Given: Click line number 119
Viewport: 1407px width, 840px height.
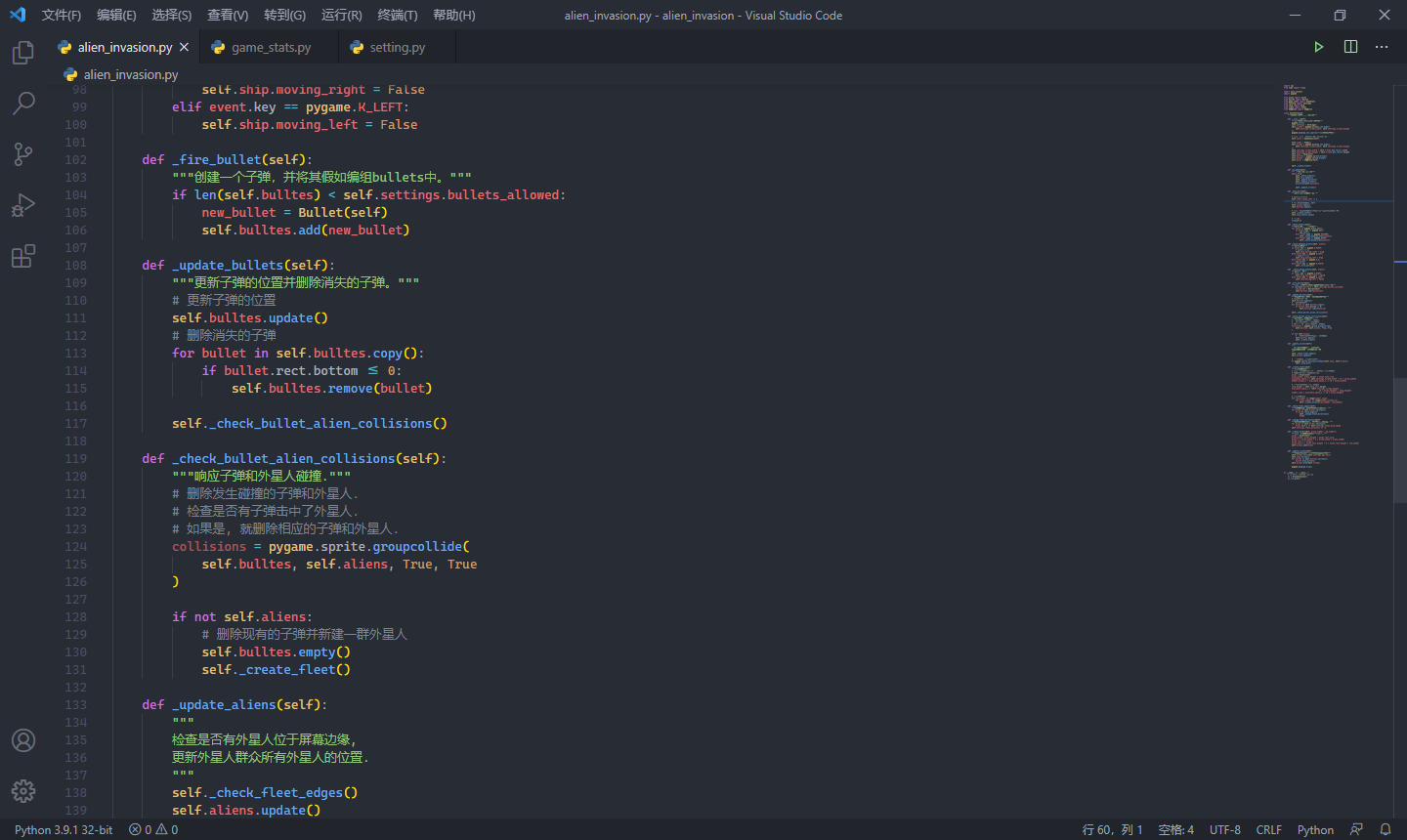Looking at the screenshot, I should tap(75, 458).
